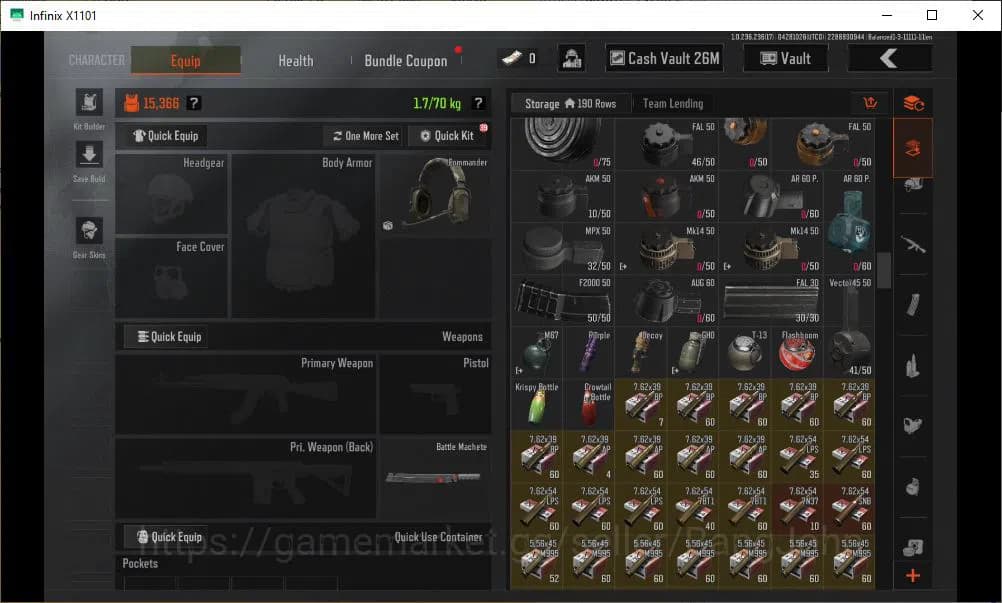This screenshot has height=603, width=1002.
Task: Click the orange export basket icon
Action: point(868,103)
